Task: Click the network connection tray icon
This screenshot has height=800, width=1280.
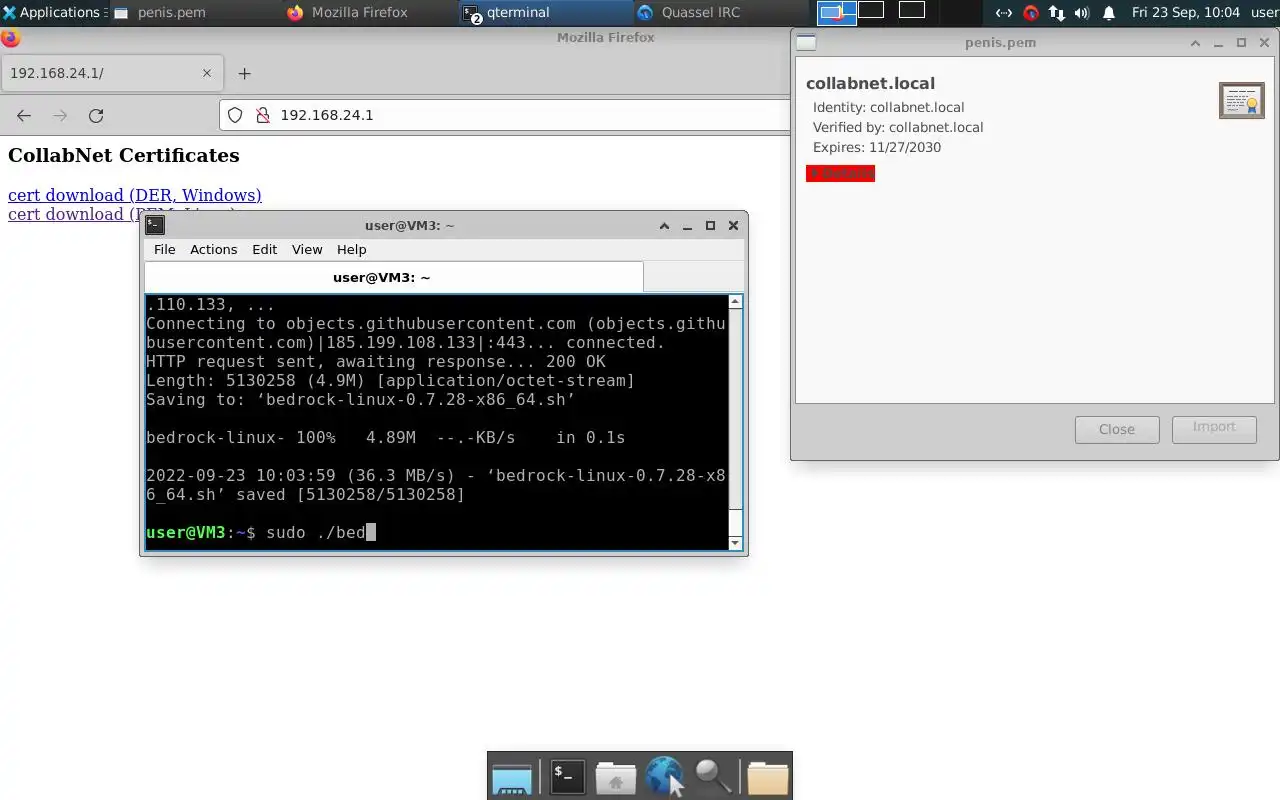Action: click(1004, 13)
